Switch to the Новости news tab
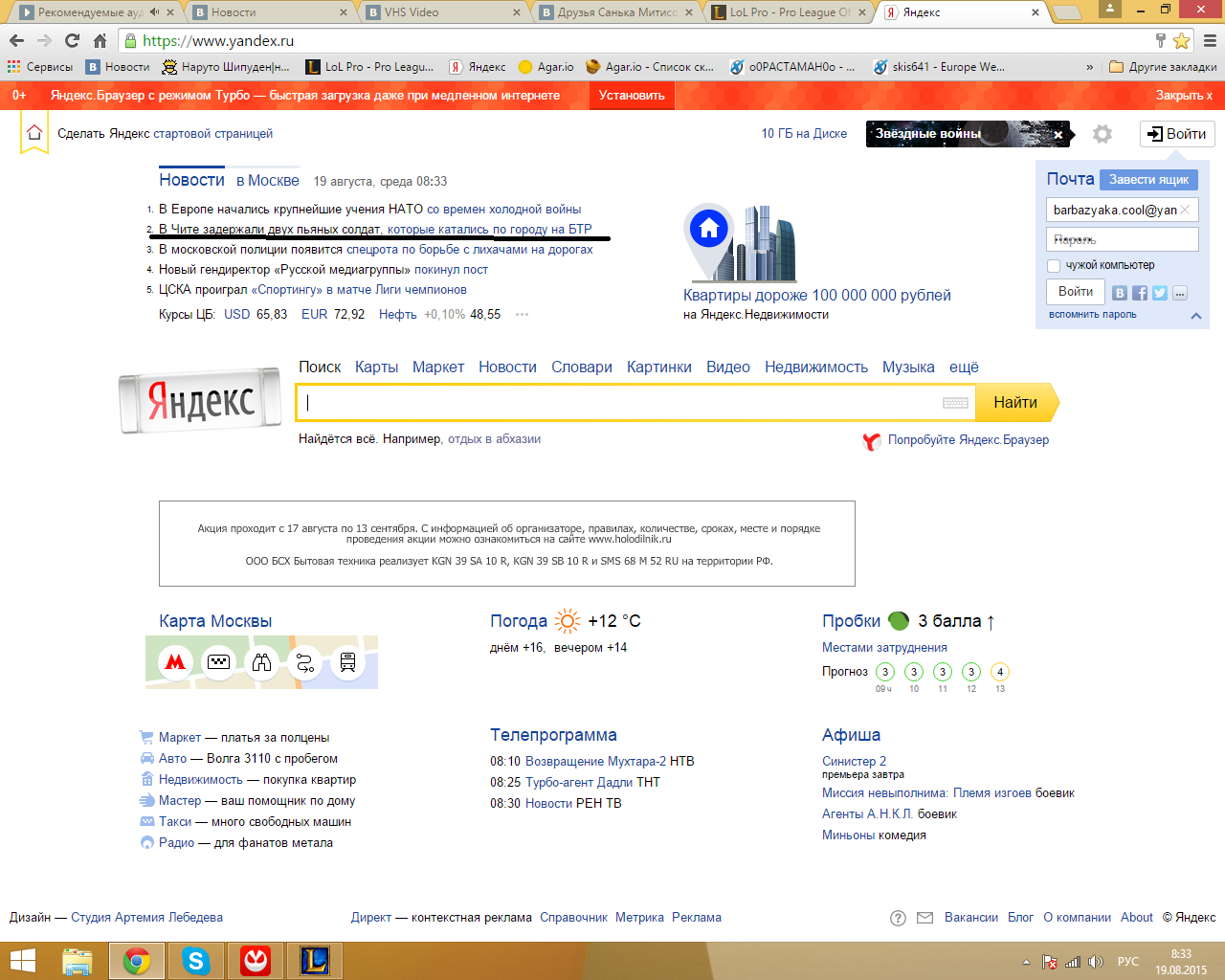 (x=191, y=180)
